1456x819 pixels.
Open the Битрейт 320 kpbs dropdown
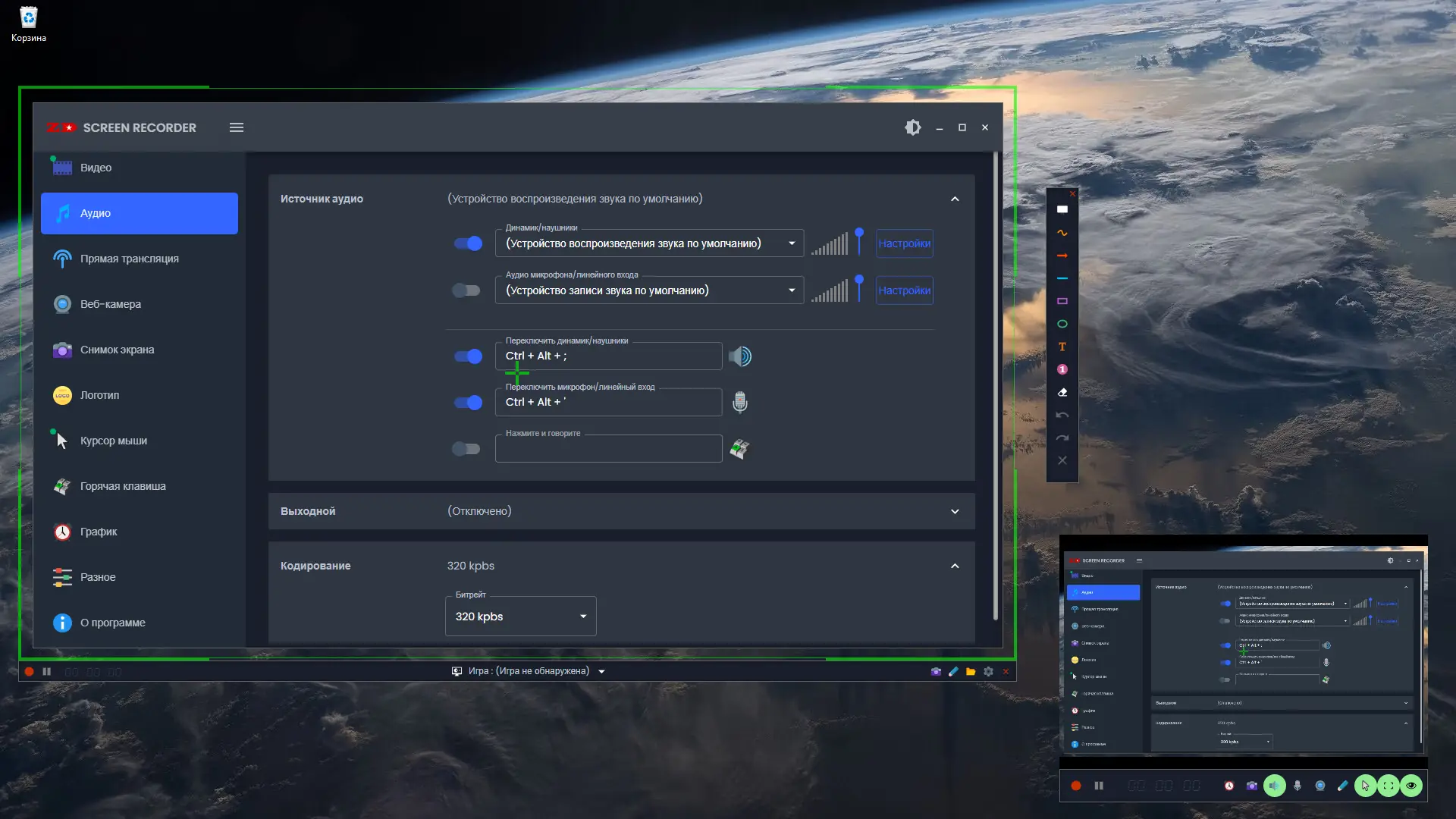point(520,617)
